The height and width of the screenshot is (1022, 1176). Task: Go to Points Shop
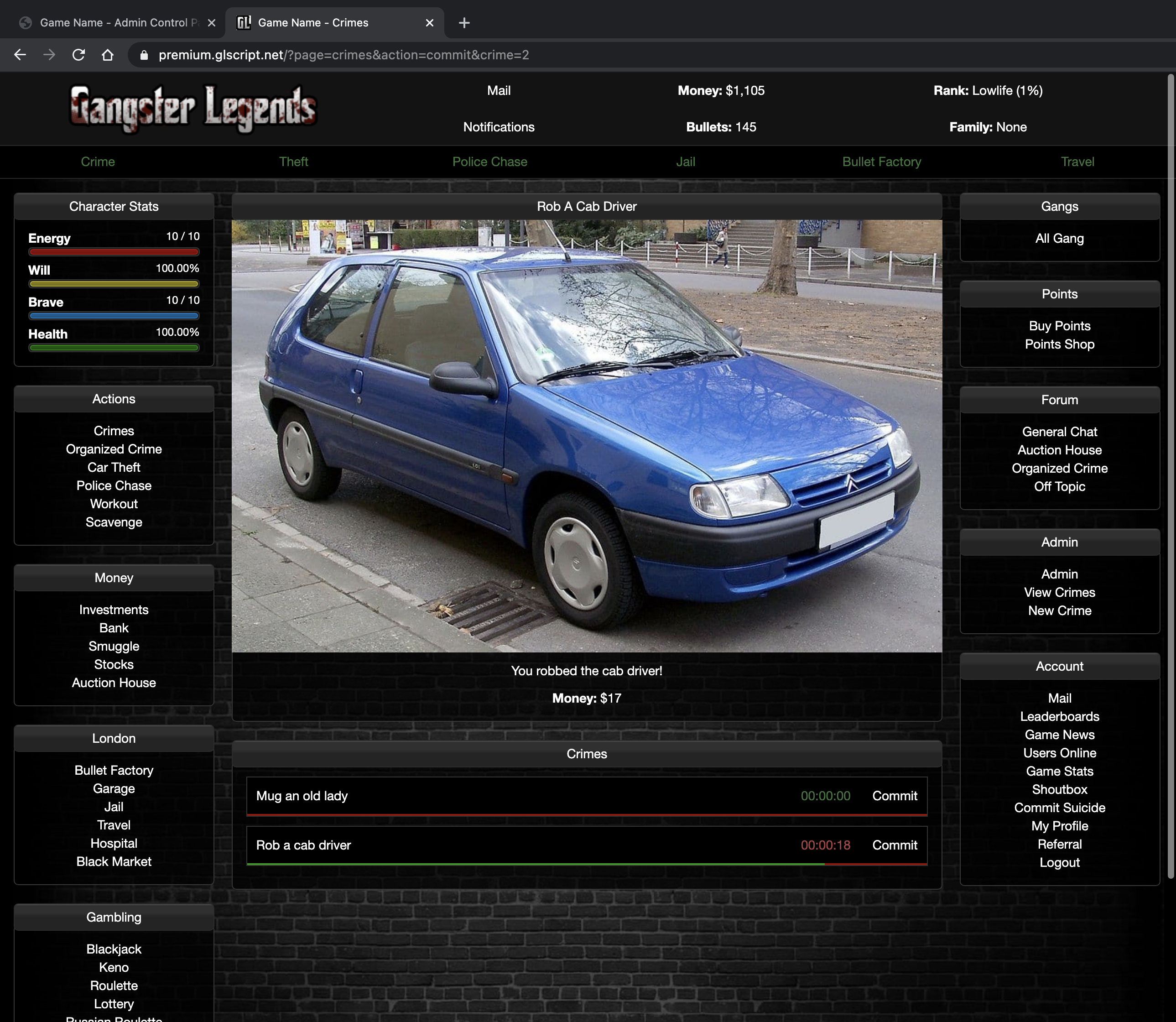pos(1059,344)
